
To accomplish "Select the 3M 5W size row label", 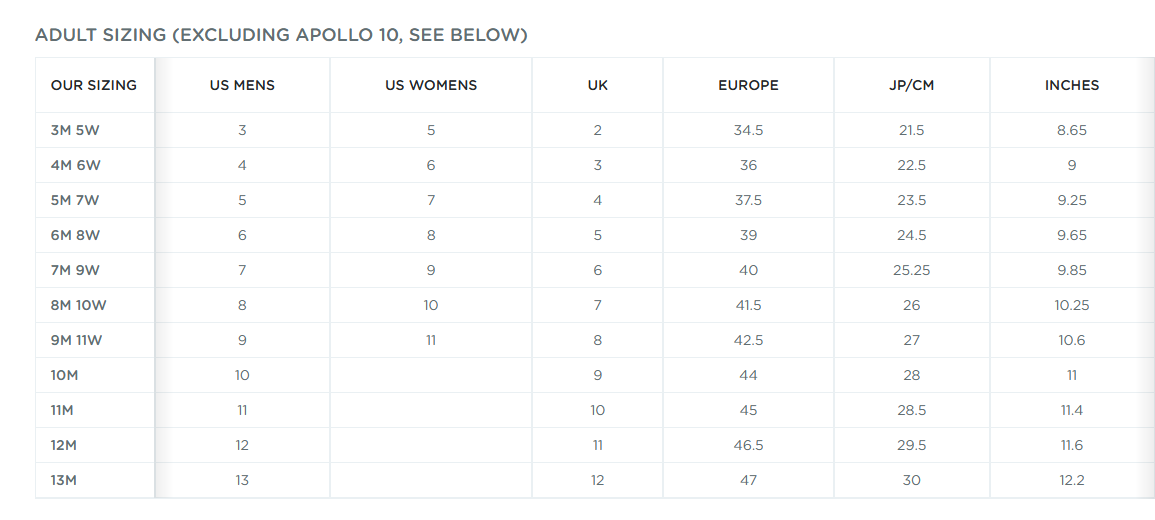I will click(x=75, y=130).
